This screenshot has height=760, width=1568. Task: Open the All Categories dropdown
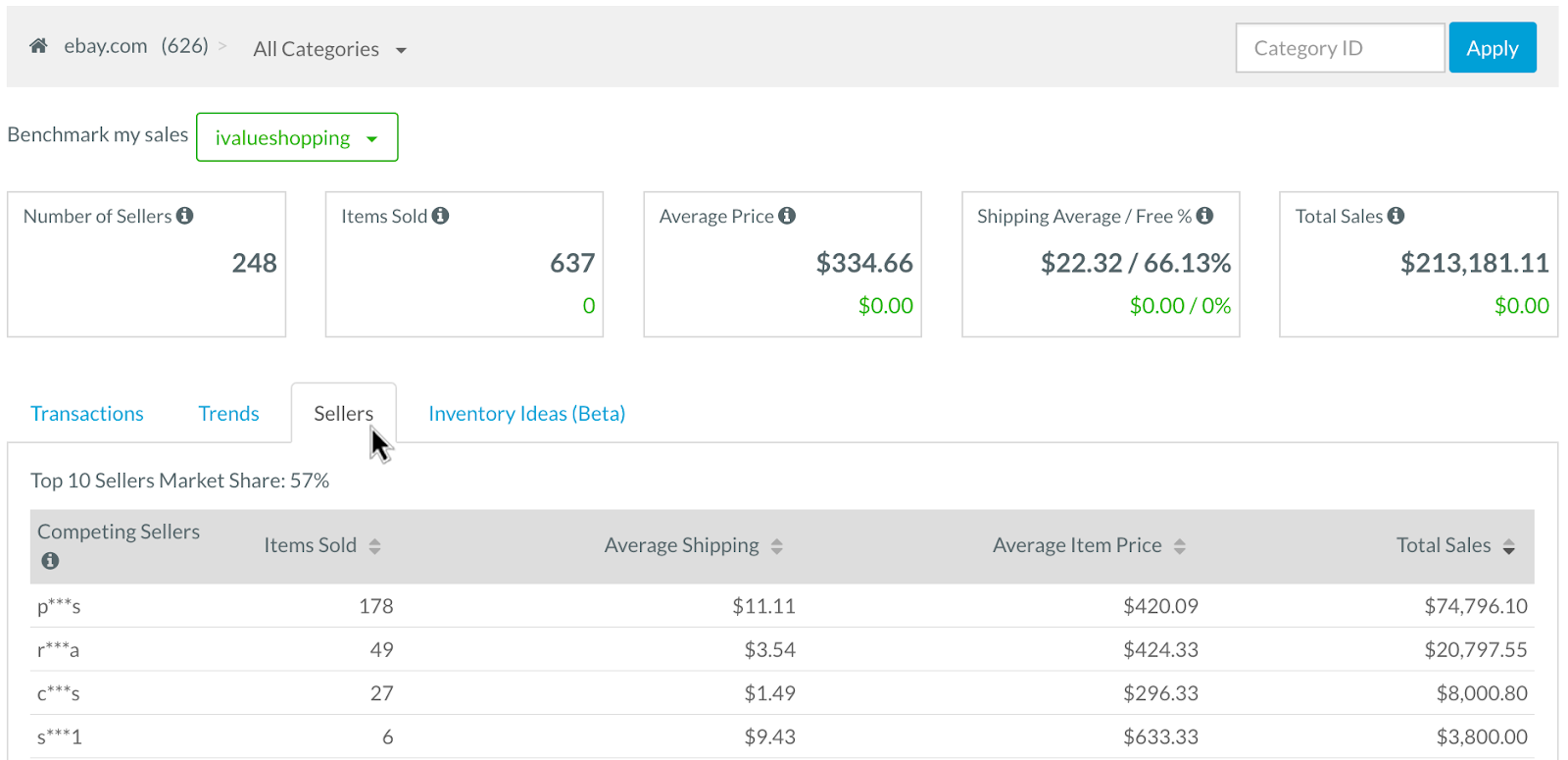329,49
